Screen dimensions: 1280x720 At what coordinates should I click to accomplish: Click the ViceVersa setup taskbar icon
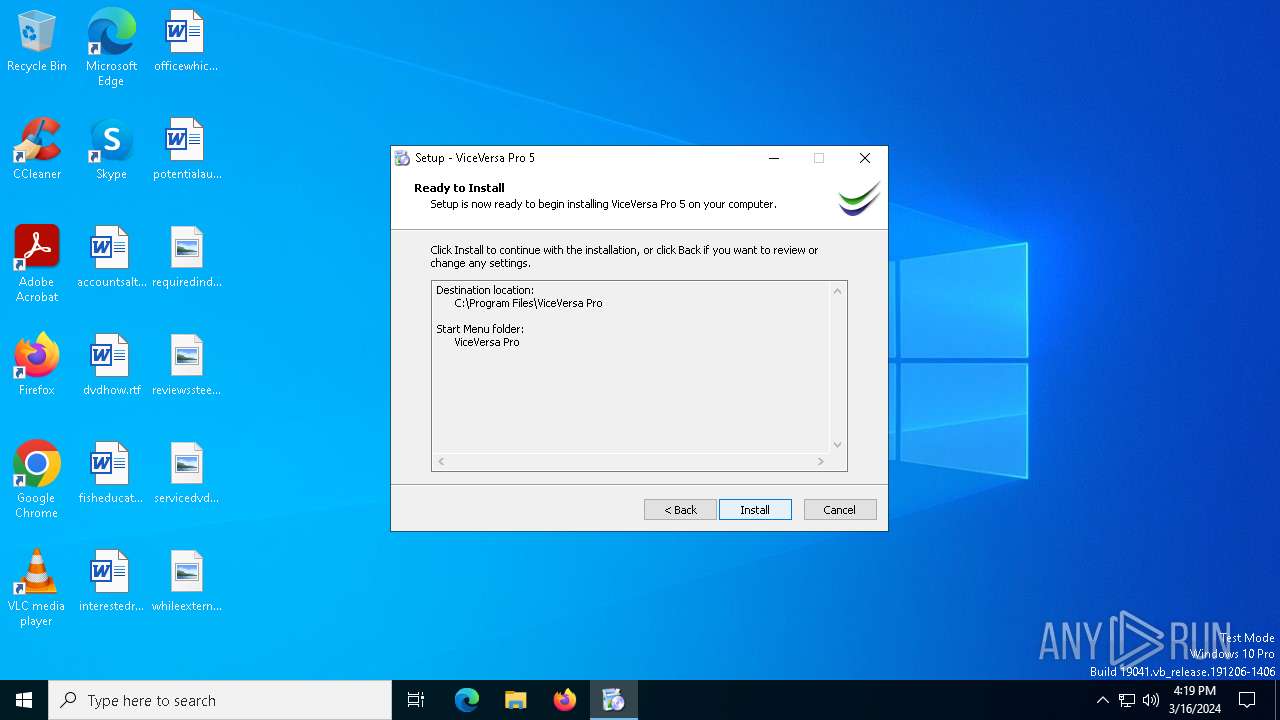pyautogui.click(x=614, y=700)
